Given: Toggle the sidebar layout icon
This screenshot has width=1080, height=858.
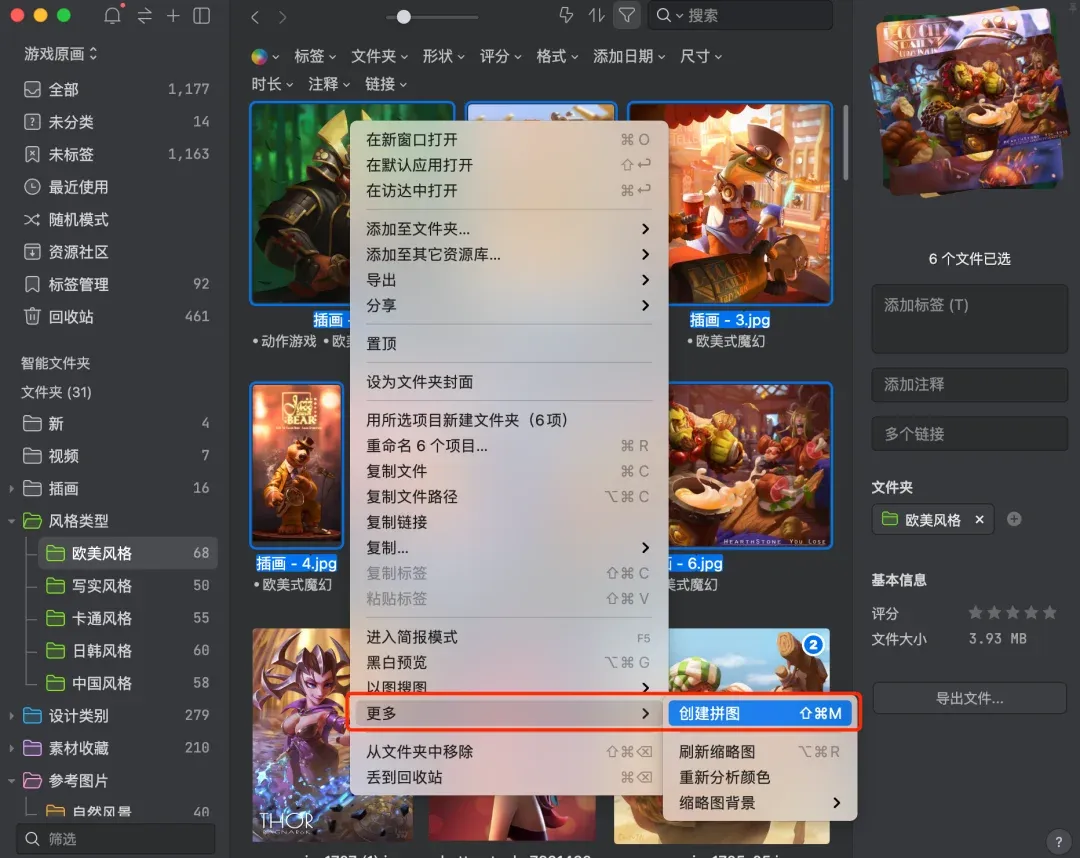Looking at the screenshot, I should (x=202, y=15).
